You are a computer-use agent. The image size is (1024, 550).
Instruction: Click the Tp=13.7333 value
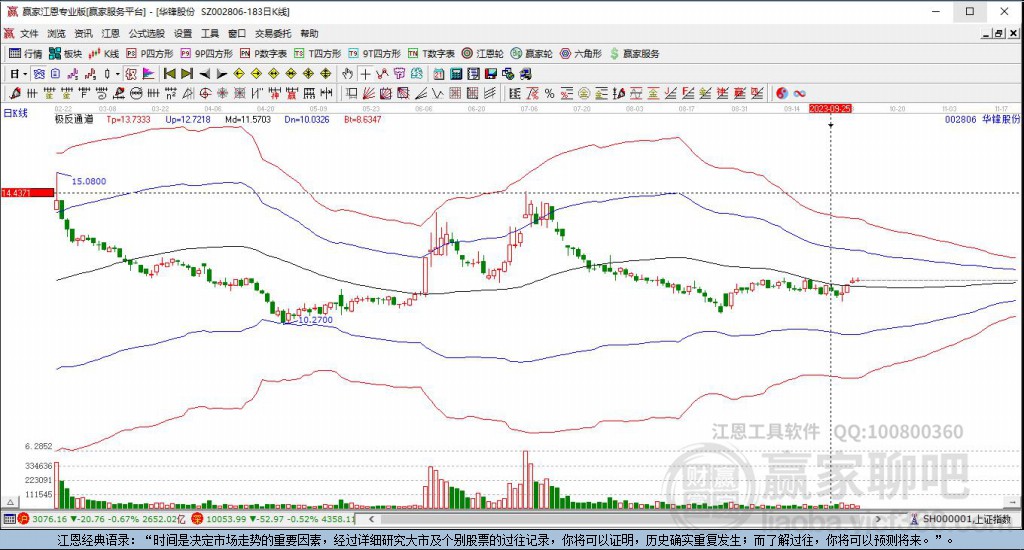(x=128, y=120)
